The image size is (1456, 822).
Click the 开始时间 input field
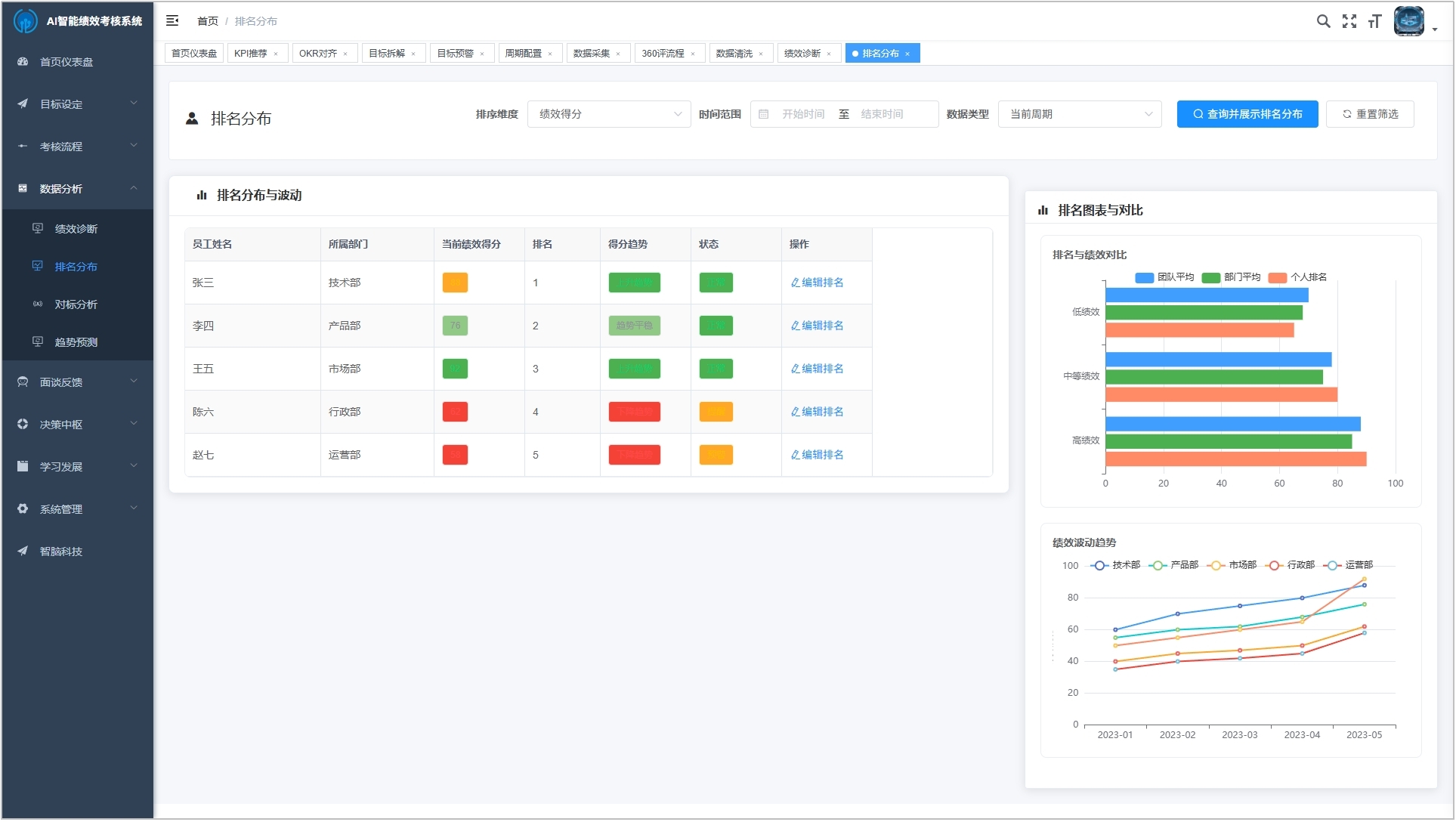(x=802, y=114)
